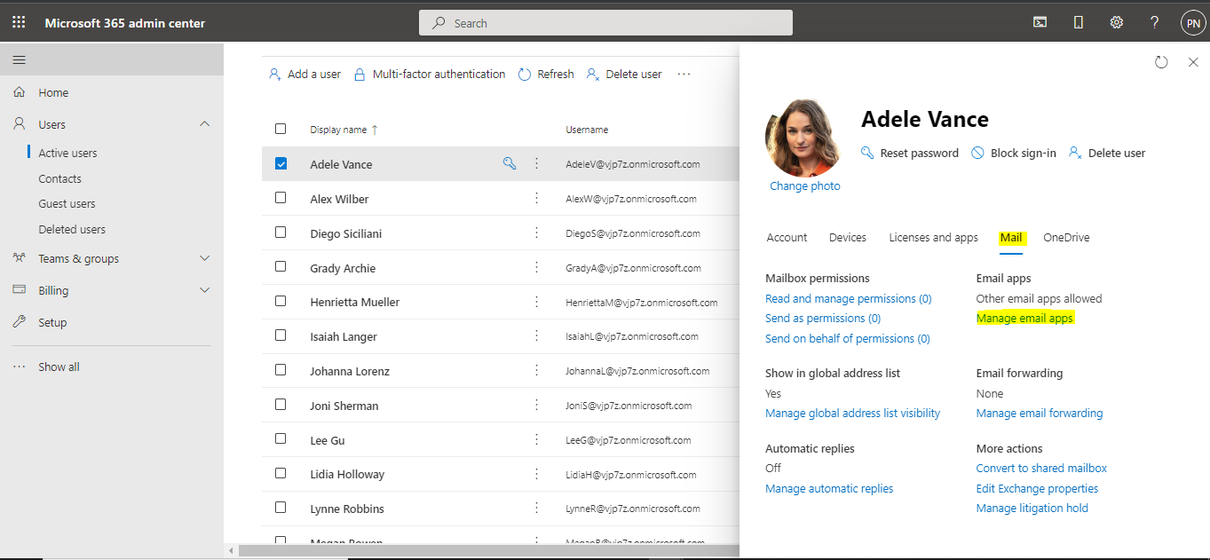Click the Refresh toolbar button

click(546, 74)
